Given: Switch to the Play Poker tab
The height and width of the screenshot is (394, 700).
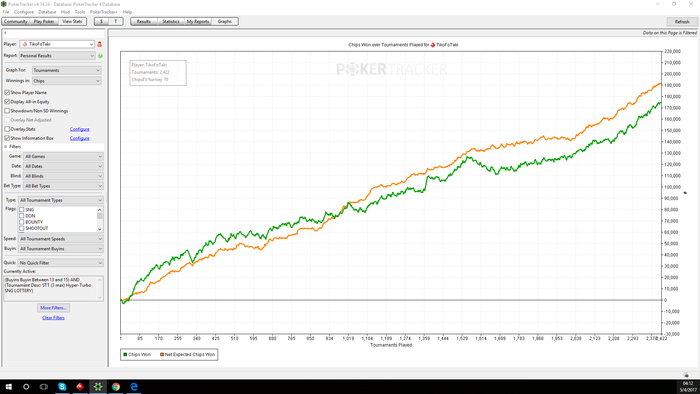Looking at the screenshot, I should click(x=44, y=21).
